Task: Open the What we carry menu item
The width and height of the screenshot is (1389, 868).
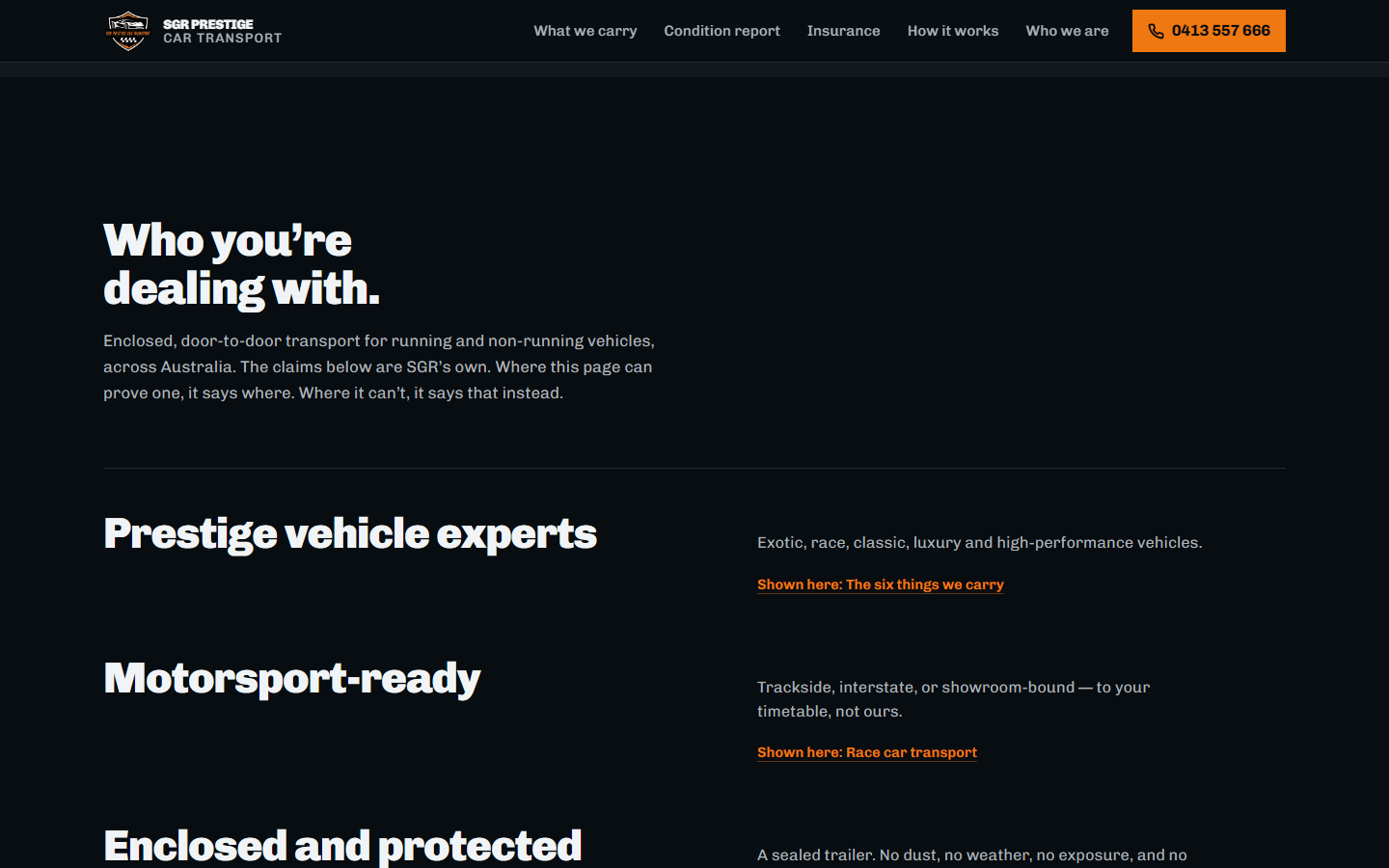Action: pos(586,31)
